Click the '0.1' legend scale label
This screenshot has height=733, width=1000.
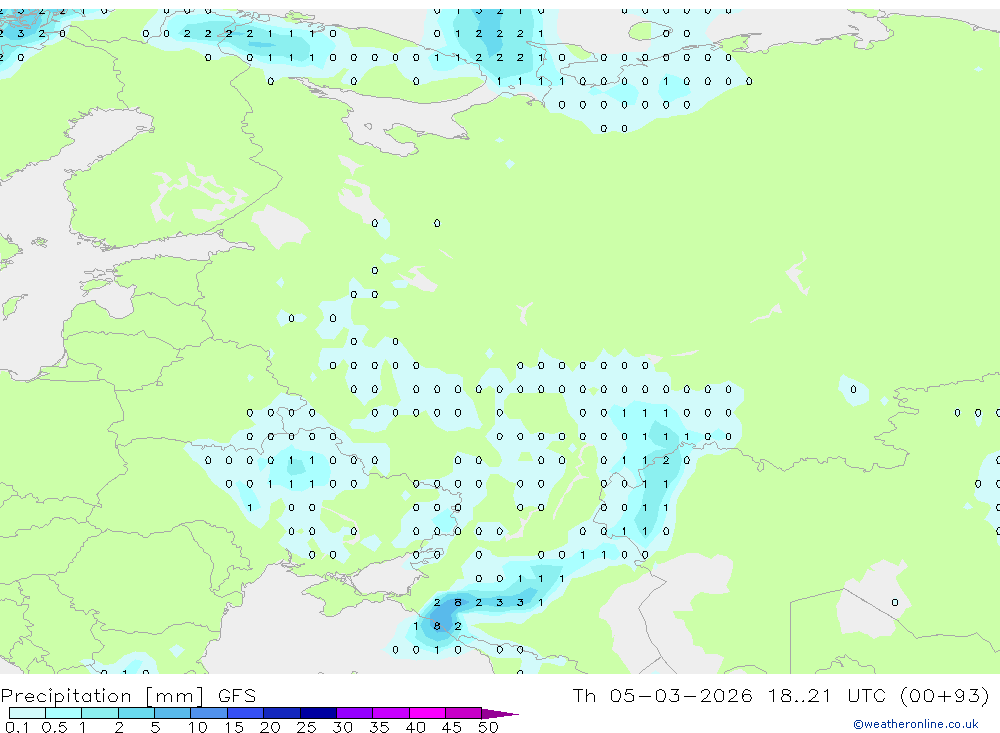pyautogui.click(x=17, y=727)
